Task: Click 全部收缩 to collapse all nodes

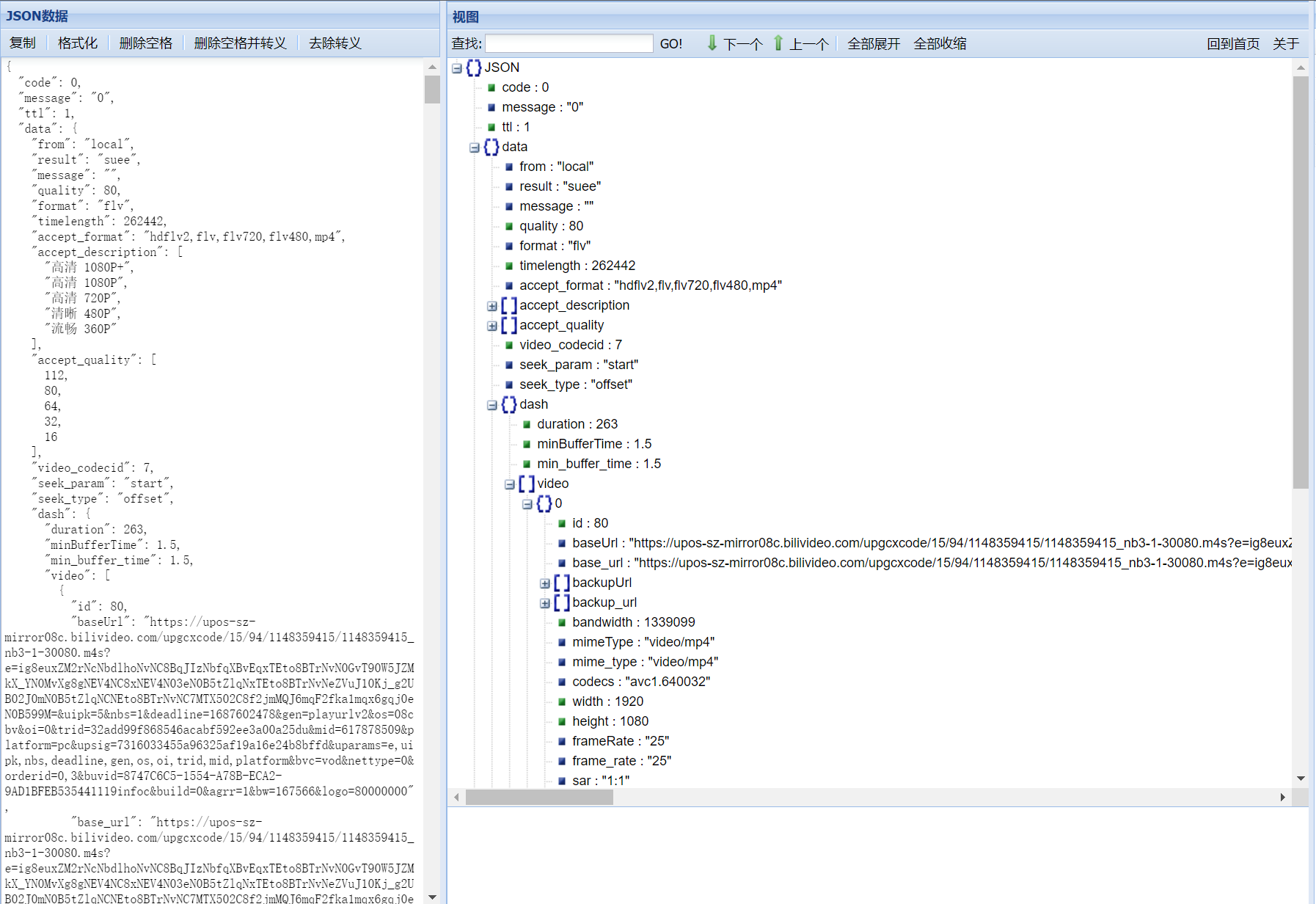Action: [940, 44]
